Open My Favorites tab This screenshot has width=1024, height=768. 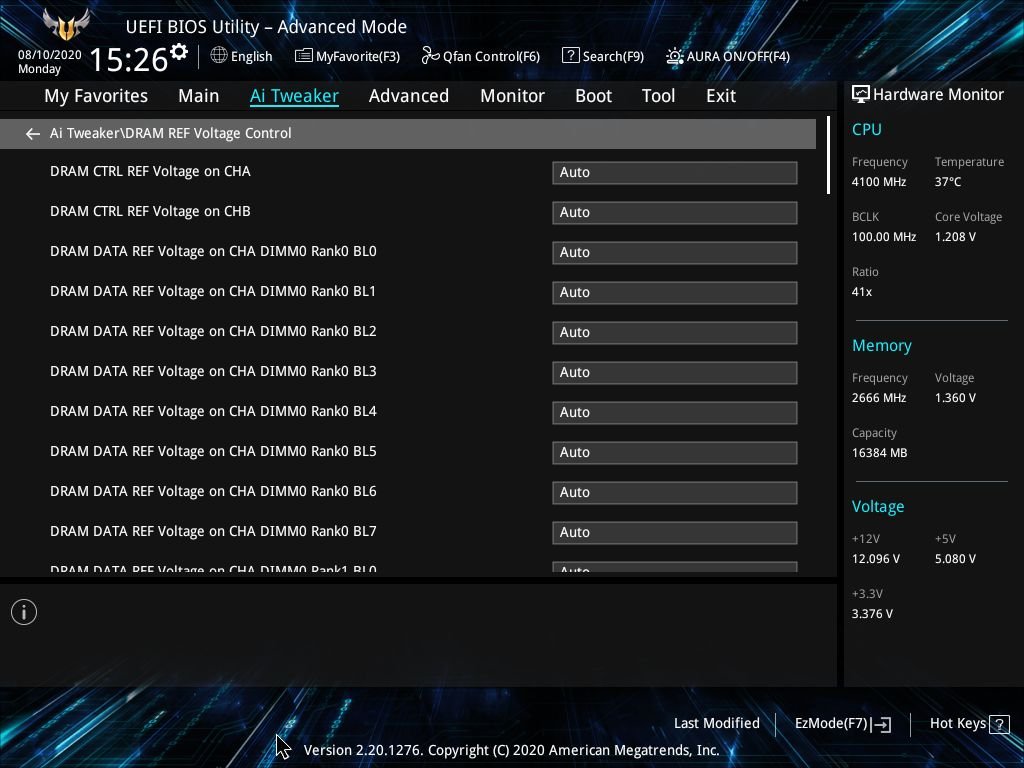[x=96, y=96]
